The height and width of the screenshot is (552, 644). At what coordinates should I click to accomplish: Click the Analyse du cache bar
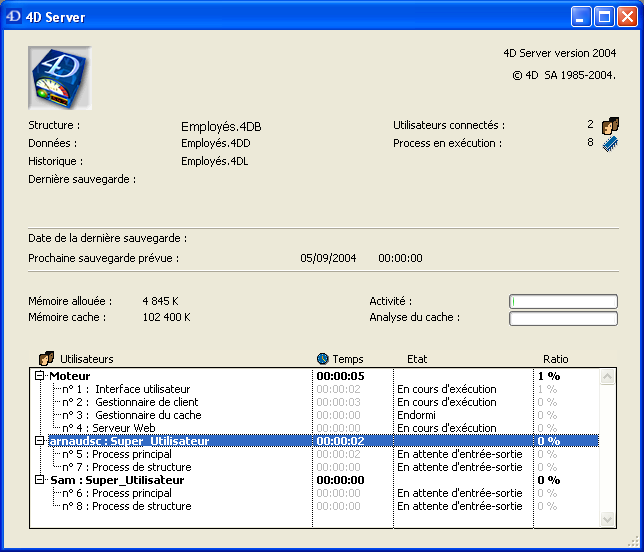(562, 318)
